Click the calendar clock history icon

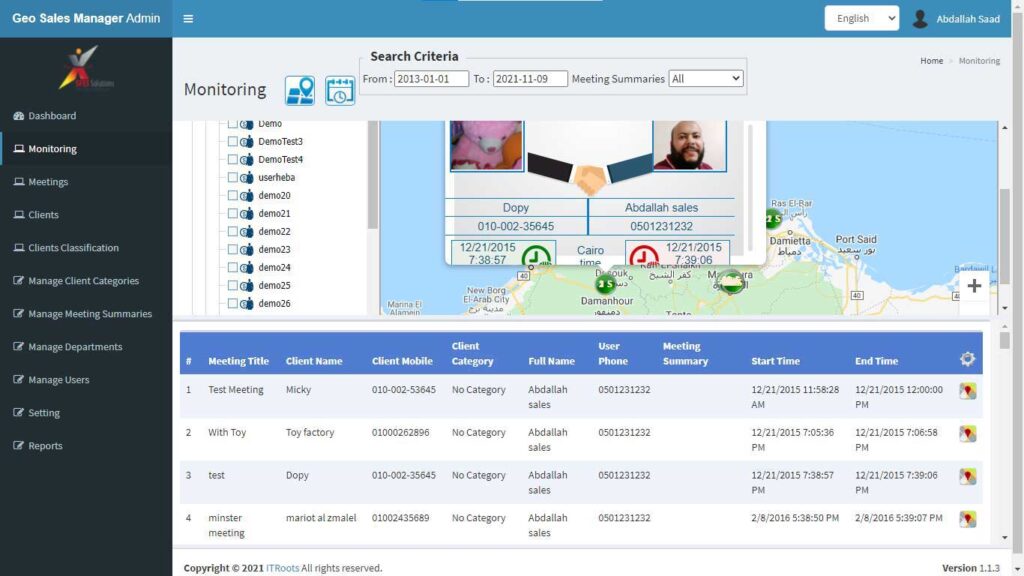point(340,90)
